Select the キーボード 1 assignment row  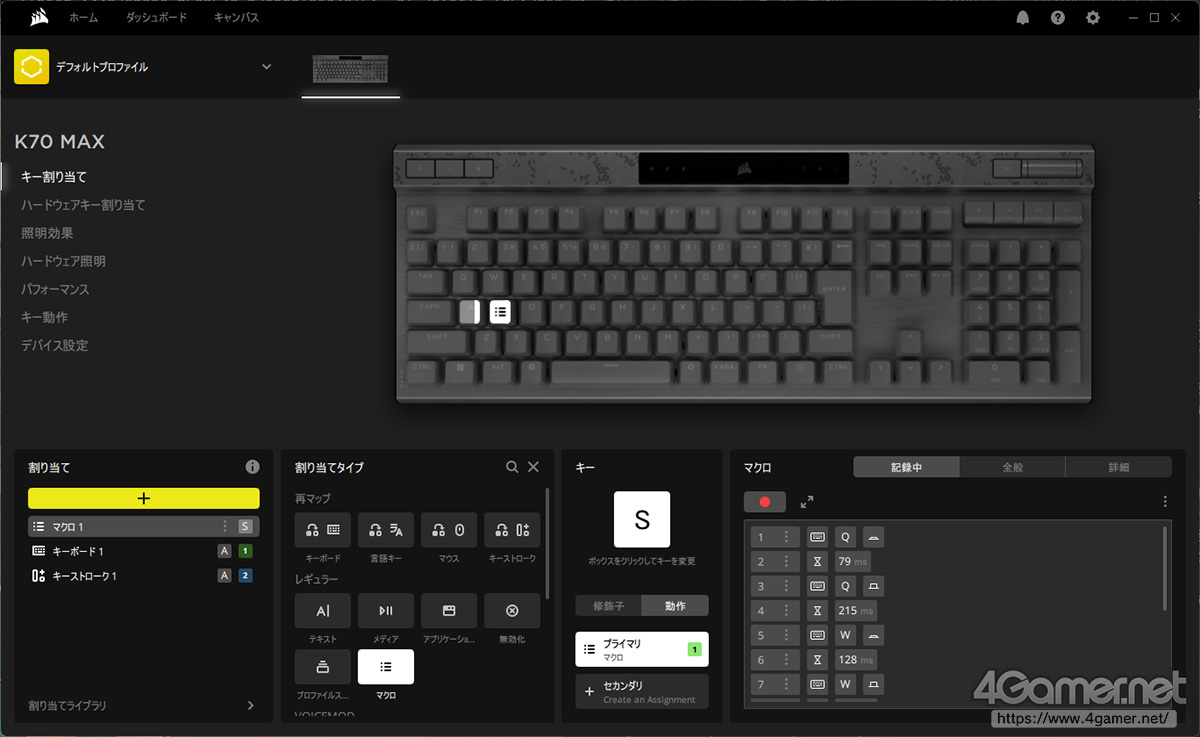(x=144, y=551)
